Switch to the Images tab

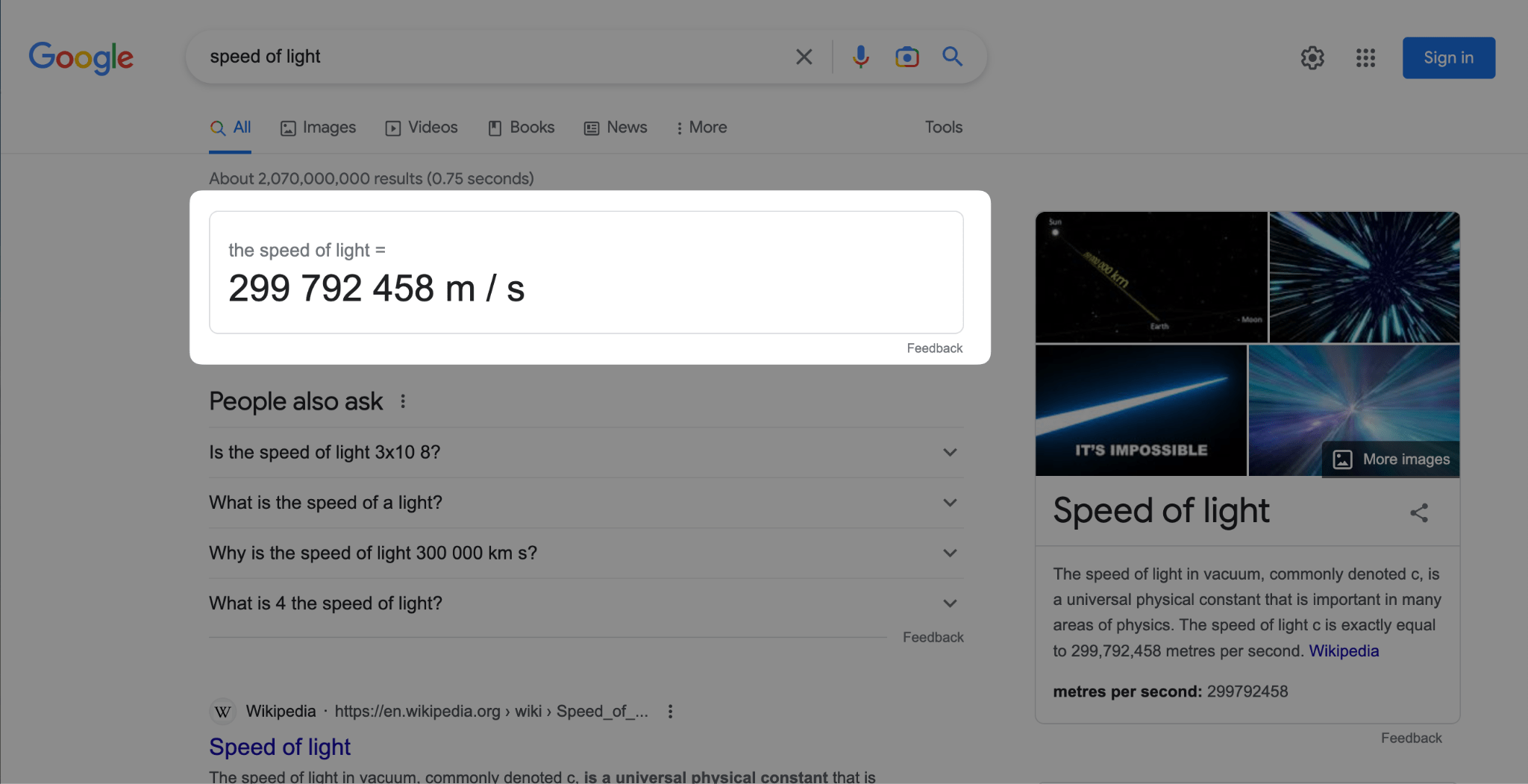[x=319, y=127]
